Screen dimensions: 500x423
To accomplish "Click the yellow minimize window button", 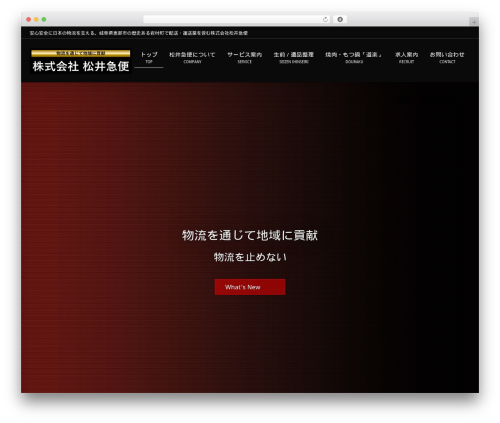I will click(x=36, y=19).
